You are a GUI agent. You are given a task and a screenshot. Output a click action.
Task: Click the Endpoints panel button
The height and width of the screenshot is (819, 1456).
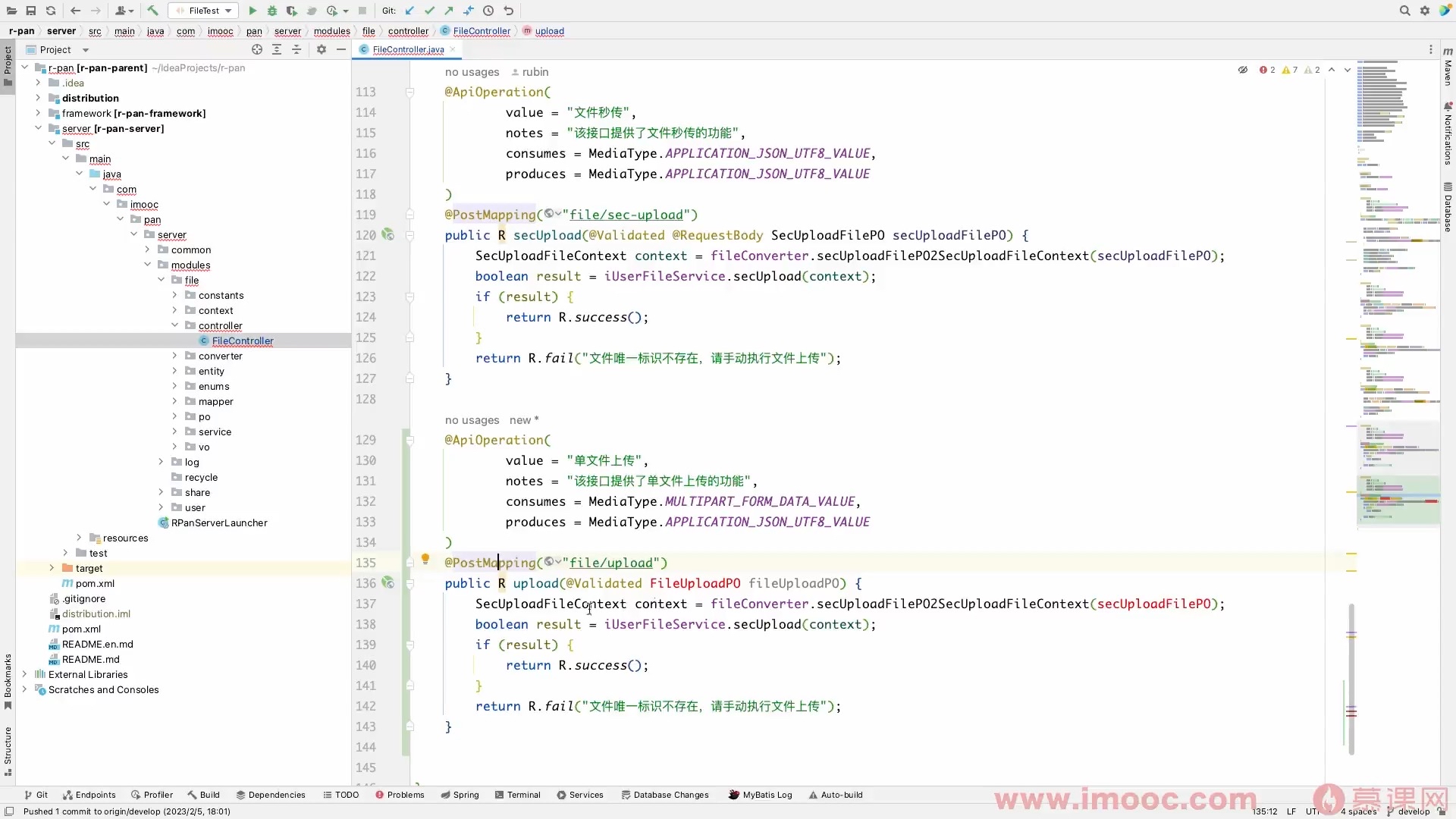[95, 794]
